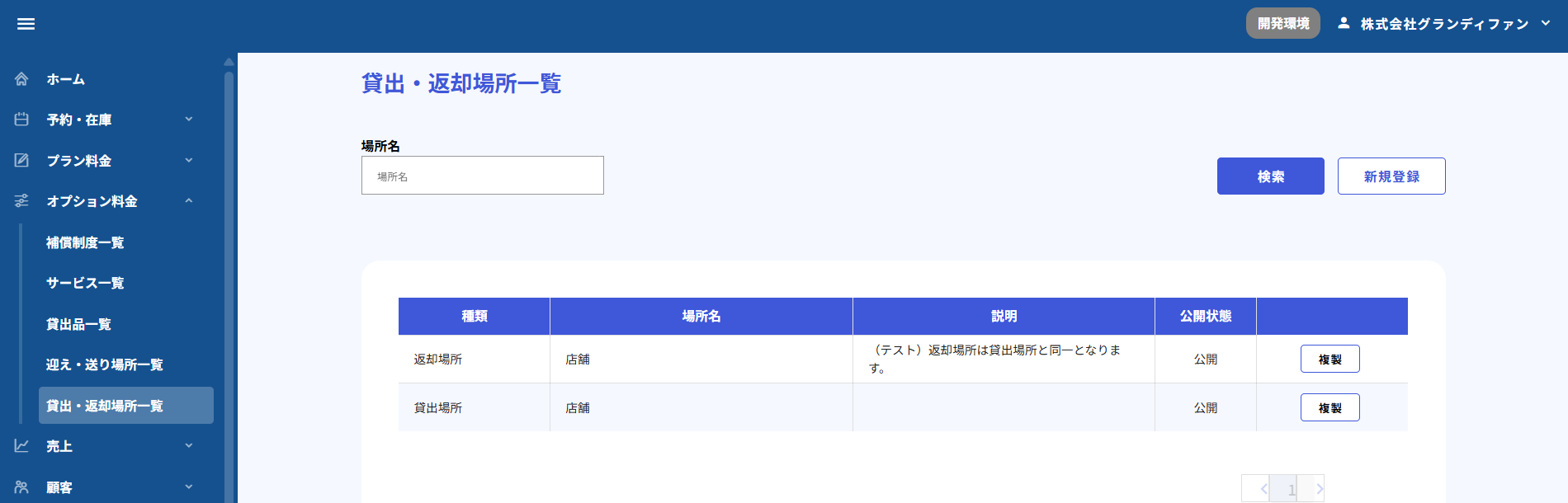Expand the 予約・在庫 chevron
The height and width of the screenshot is (503, 1568).
click(189, 120)
